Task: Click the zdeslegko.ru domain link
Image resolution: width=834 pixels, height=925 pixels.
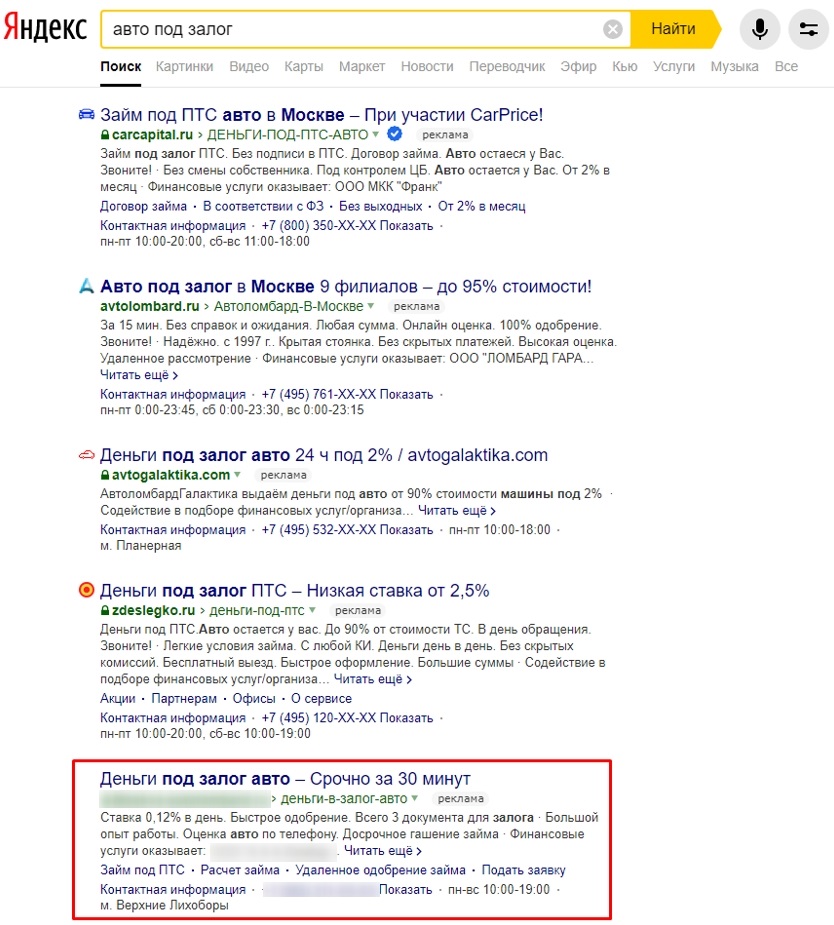Action: point(153,610)
